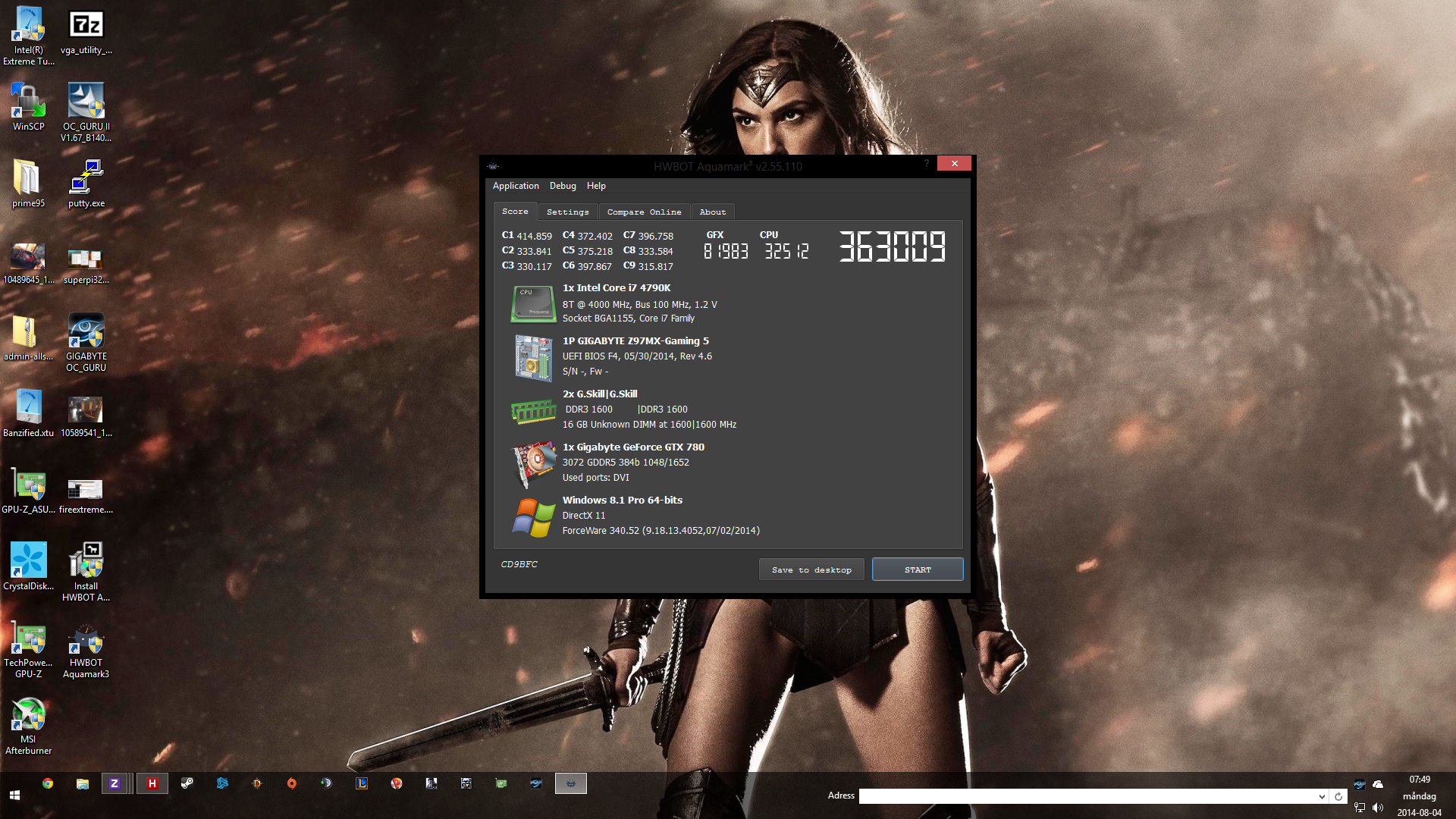Open the Windows Start button
The width and height of the screenshot is (1456, 819).
pyautogui.click(x=14, y=795)
